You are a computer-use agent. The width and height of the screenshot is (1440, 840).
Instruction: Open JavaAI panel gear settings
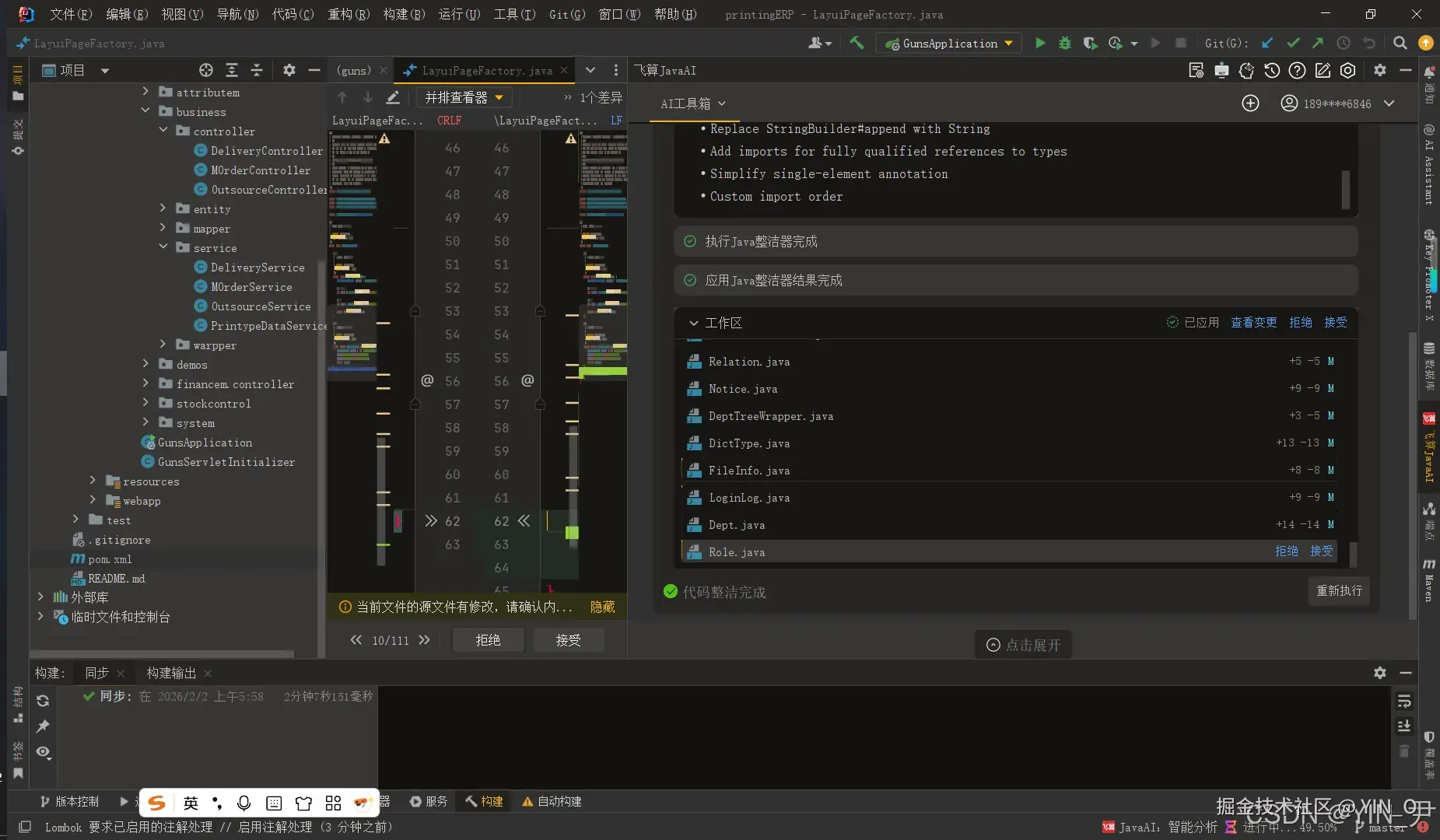coord(1379,71)
